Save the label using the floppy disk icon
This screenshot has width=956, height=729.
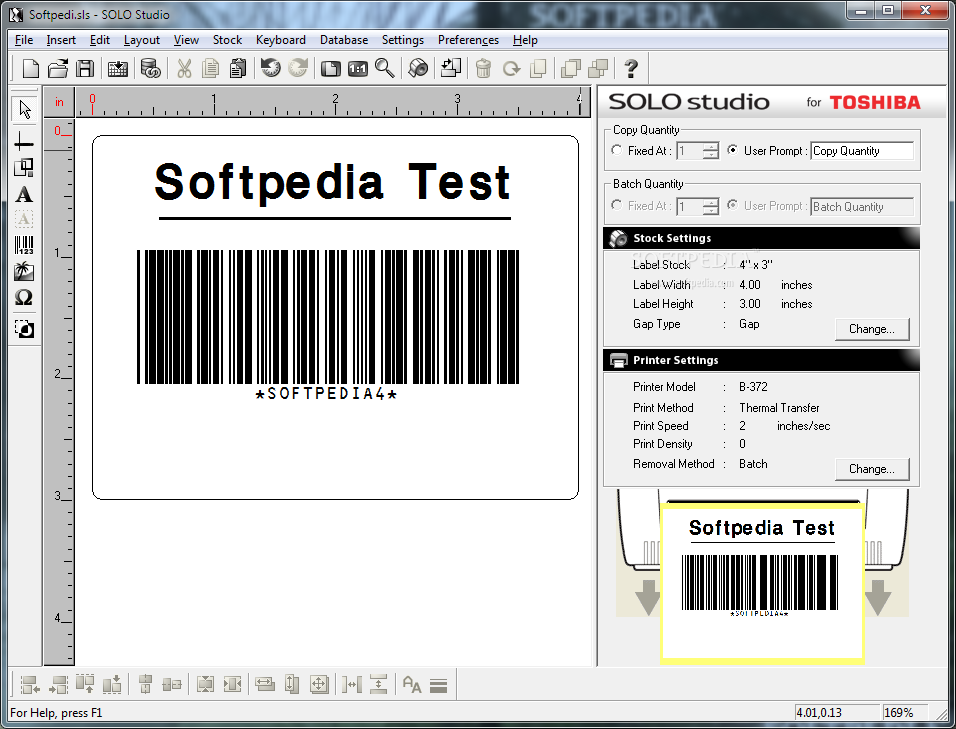(x=85, y=68)
